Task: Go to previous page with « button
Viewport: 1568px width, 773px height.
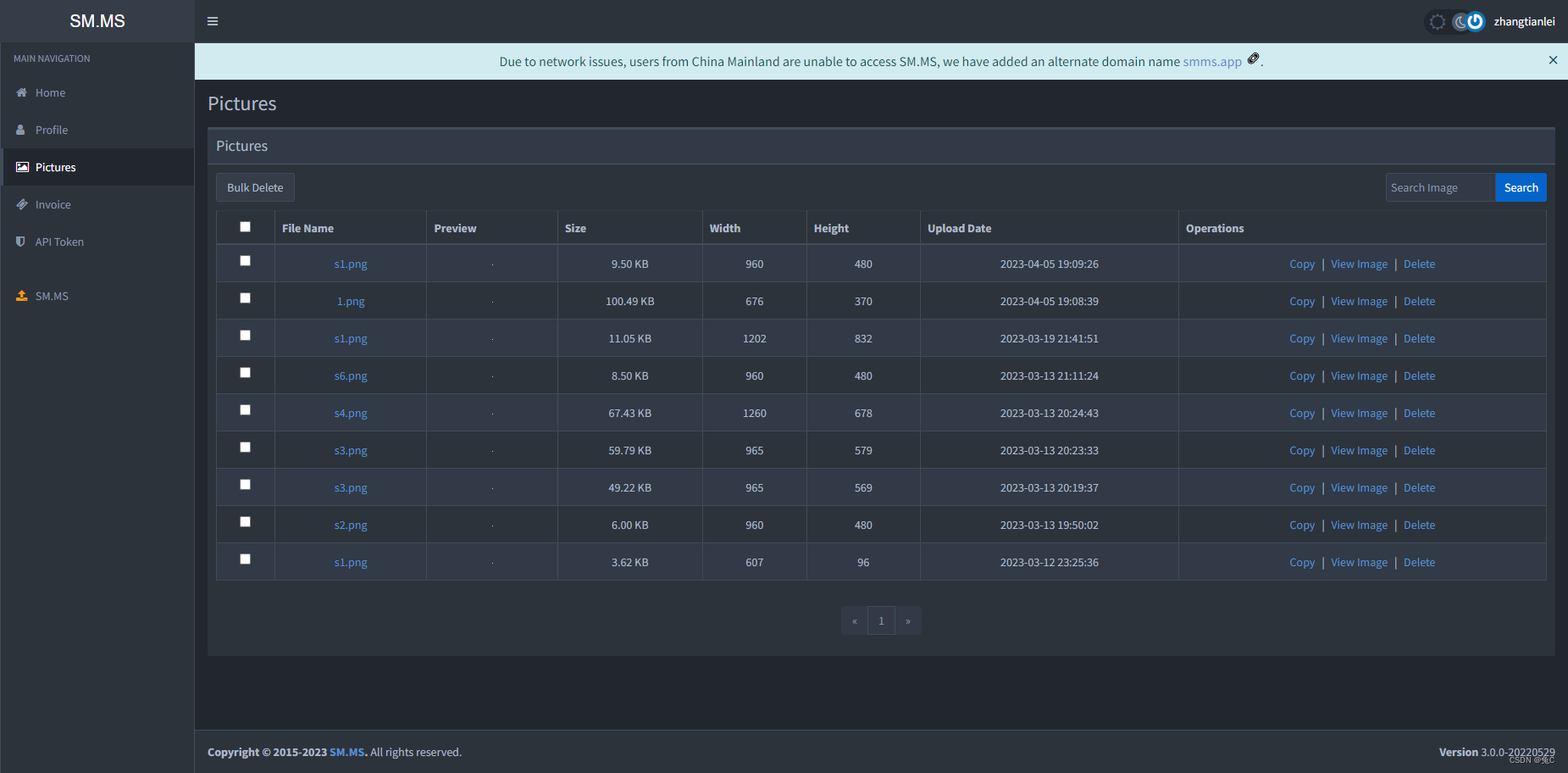Action: click(855, 621)
